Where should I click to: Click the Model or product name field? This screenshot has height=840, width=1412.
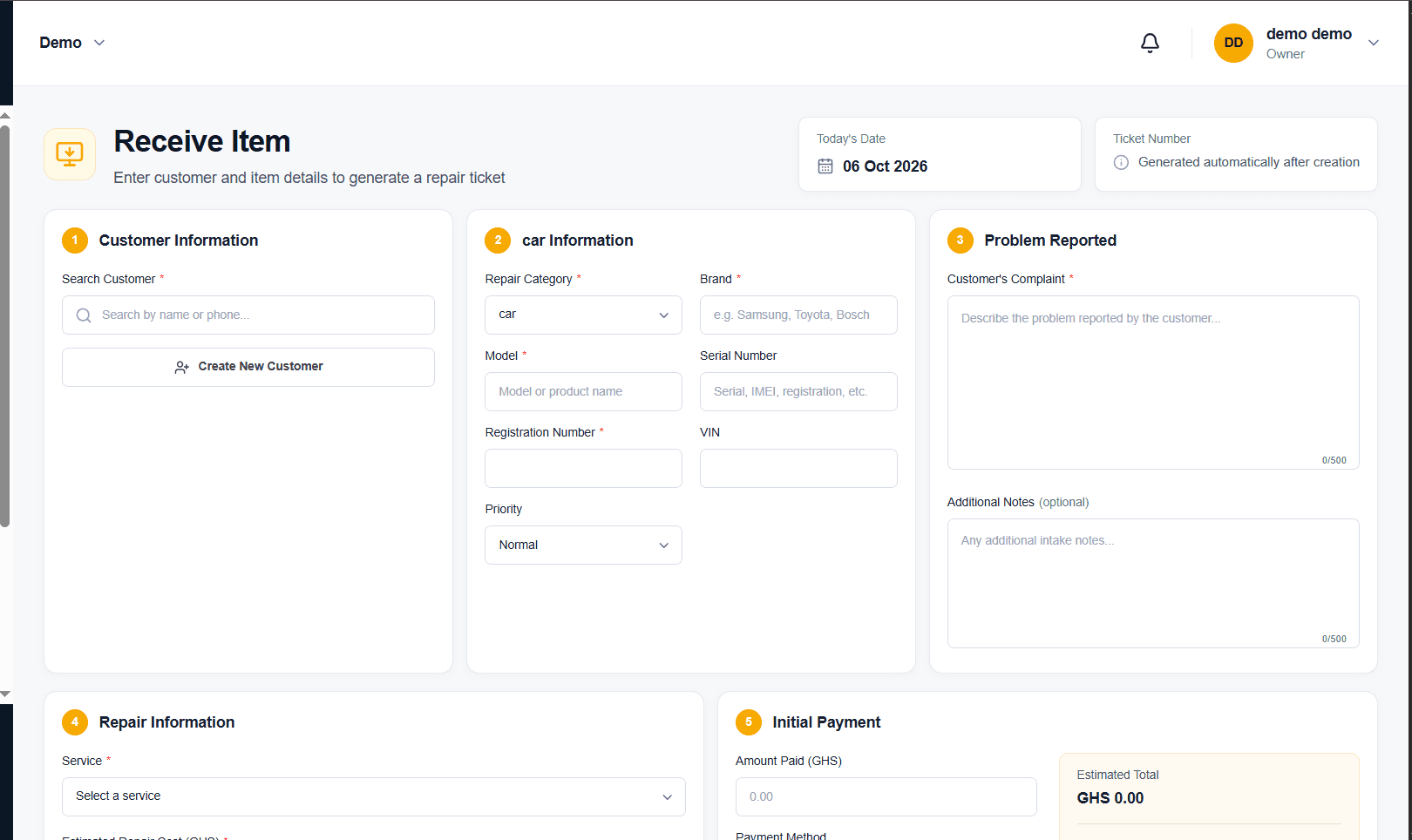583,391
